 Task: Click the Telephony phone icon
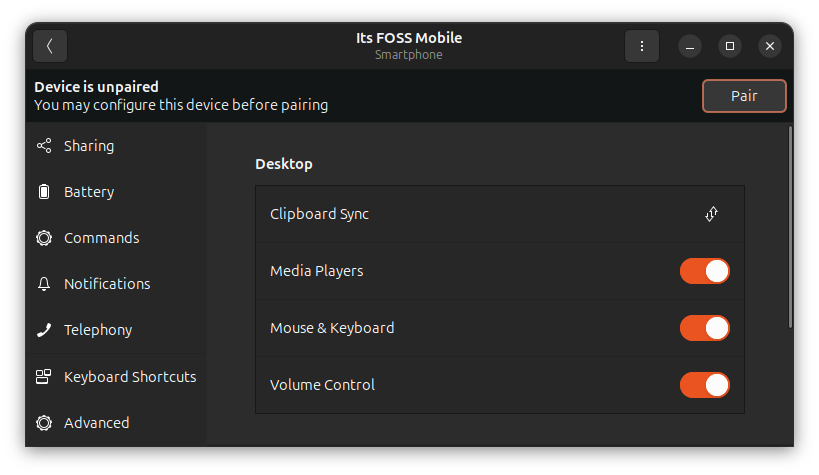(x=44, y=330)
